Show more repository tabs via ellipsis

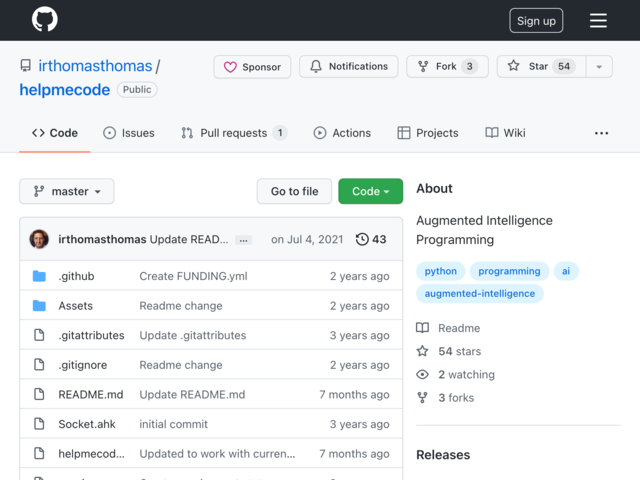click(x=601, y=133)
